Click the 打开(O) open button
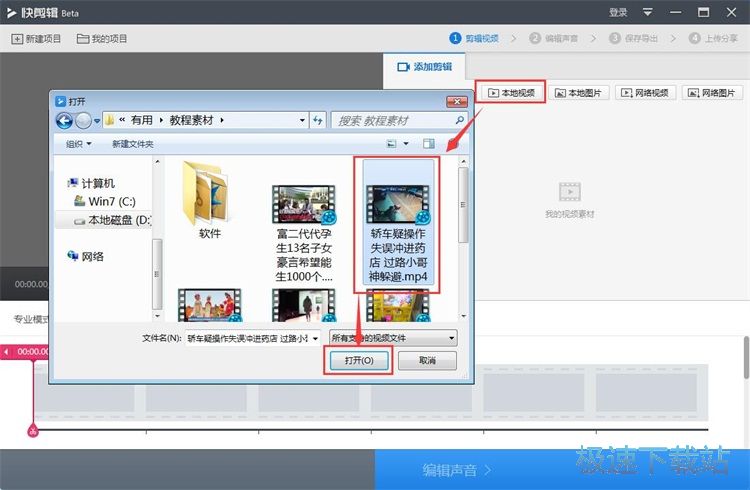 click(359, 360)
